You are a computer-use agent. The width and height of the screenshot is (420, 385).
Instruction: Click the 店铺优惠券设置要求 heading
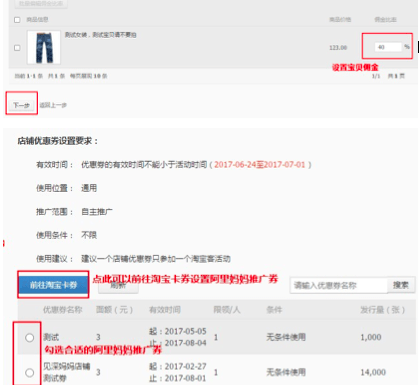pyautogui.click(x=58, y=141)
